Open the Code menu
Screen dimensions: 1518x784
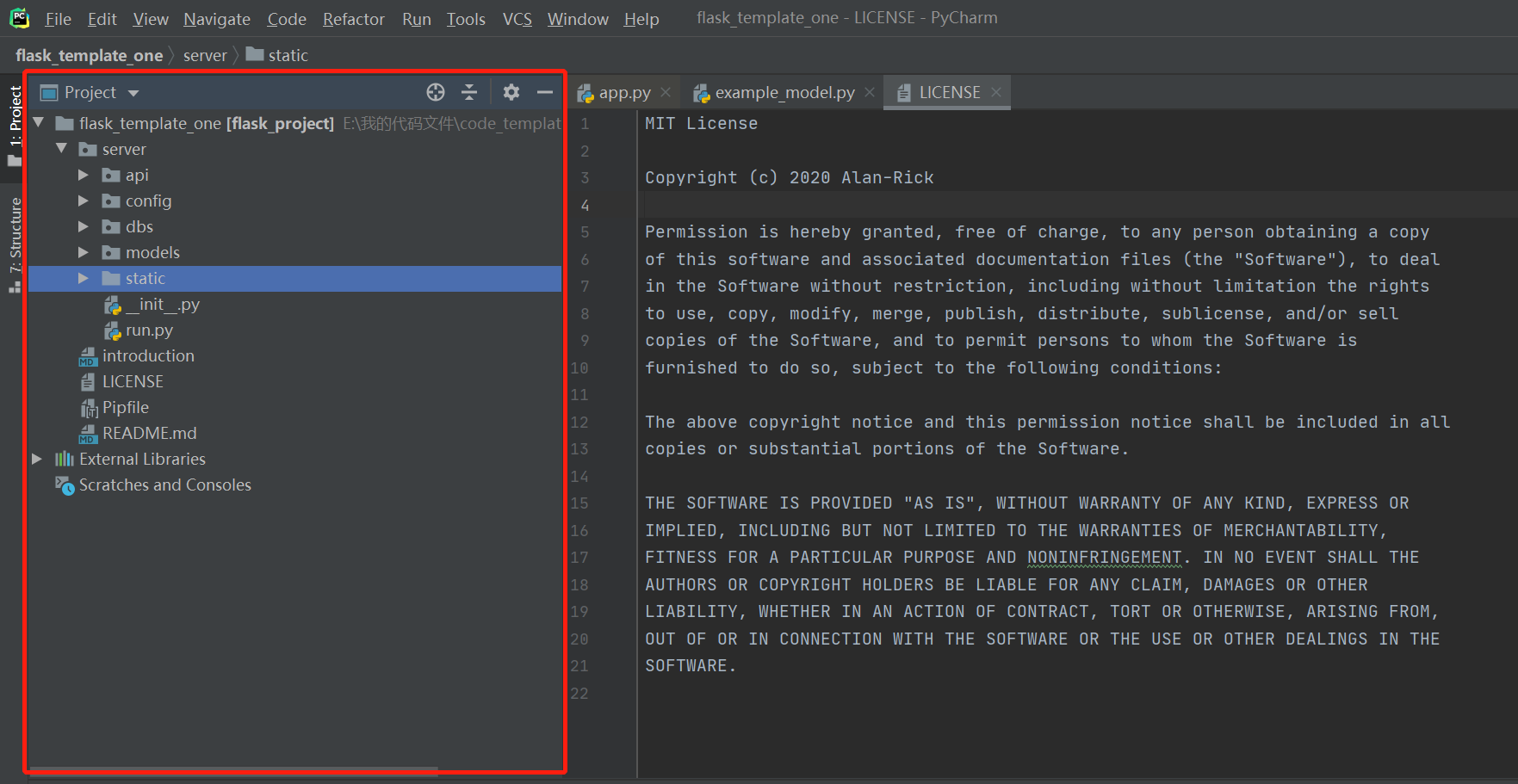[x=287, y=19]
